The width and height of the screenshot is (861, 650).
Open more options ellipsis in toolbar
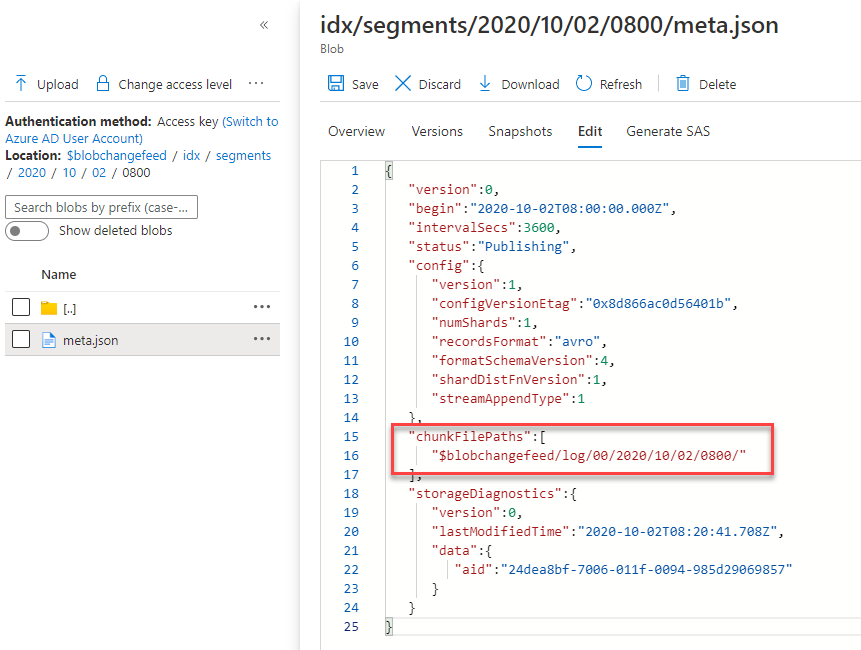tap(256, 84)
